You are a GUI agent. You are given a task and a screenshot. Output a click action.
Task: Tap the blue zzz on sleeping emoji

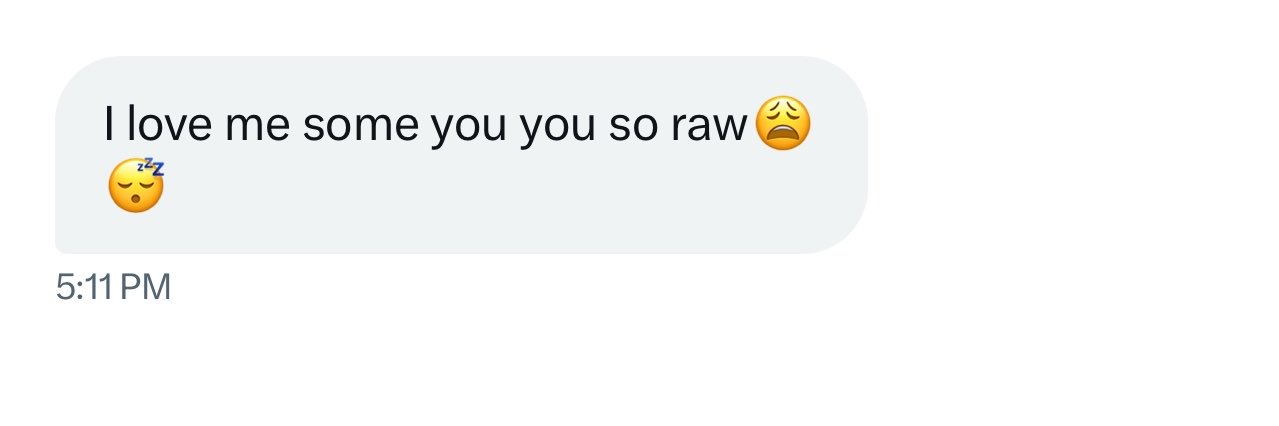click(150, 167)
